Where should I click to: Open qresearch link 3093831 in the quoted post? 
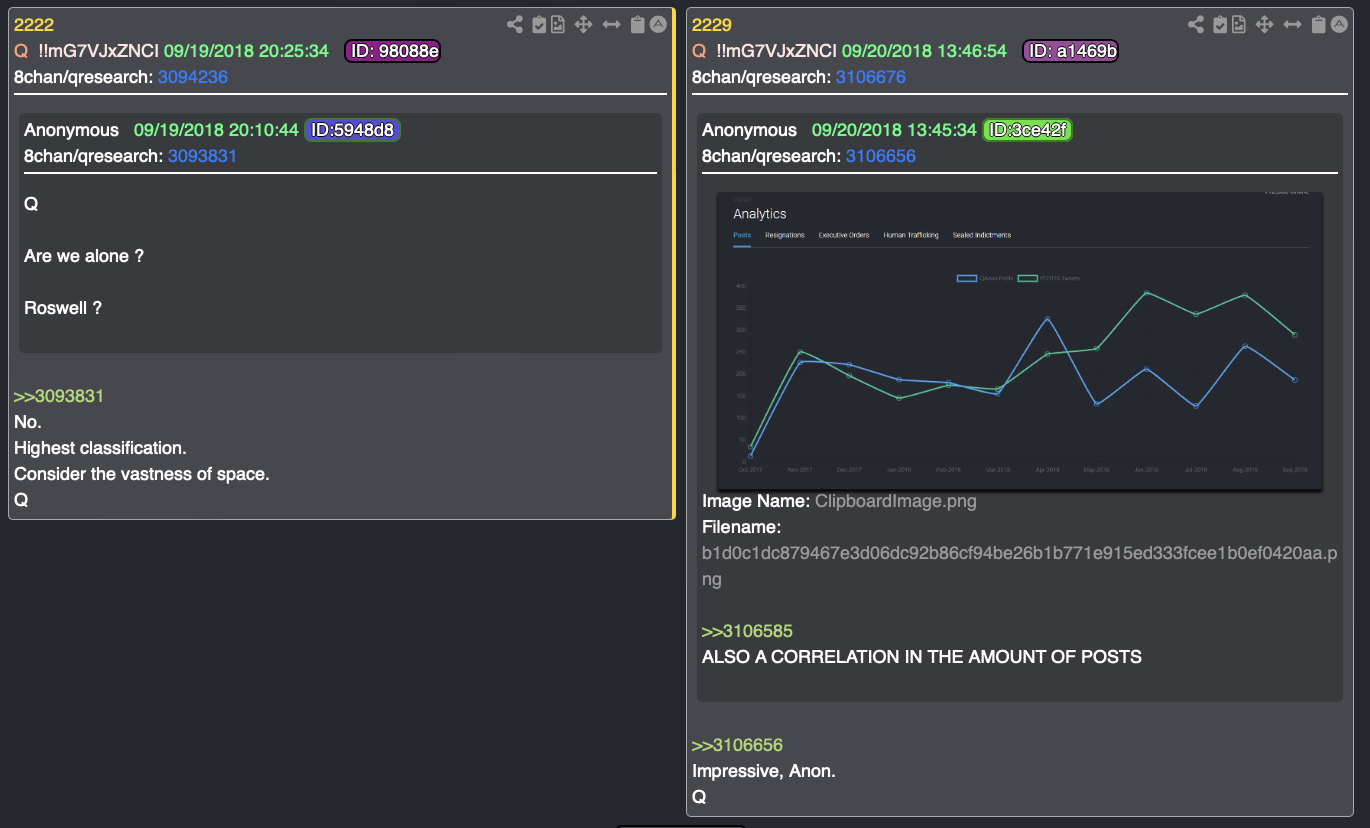click(x=202, y=156)
